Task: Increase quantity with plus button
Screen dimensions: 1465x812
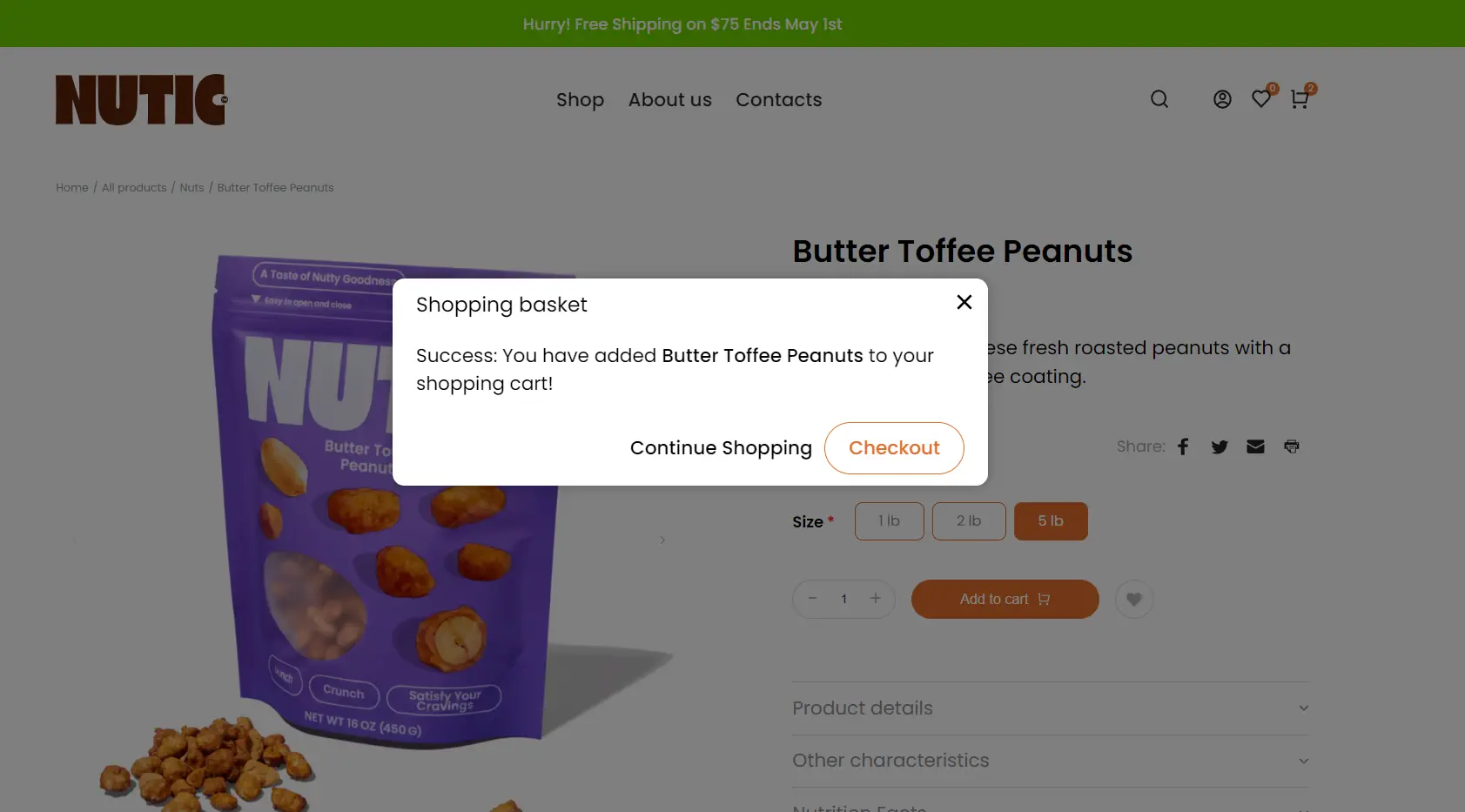Action: [x=876, y=599]
